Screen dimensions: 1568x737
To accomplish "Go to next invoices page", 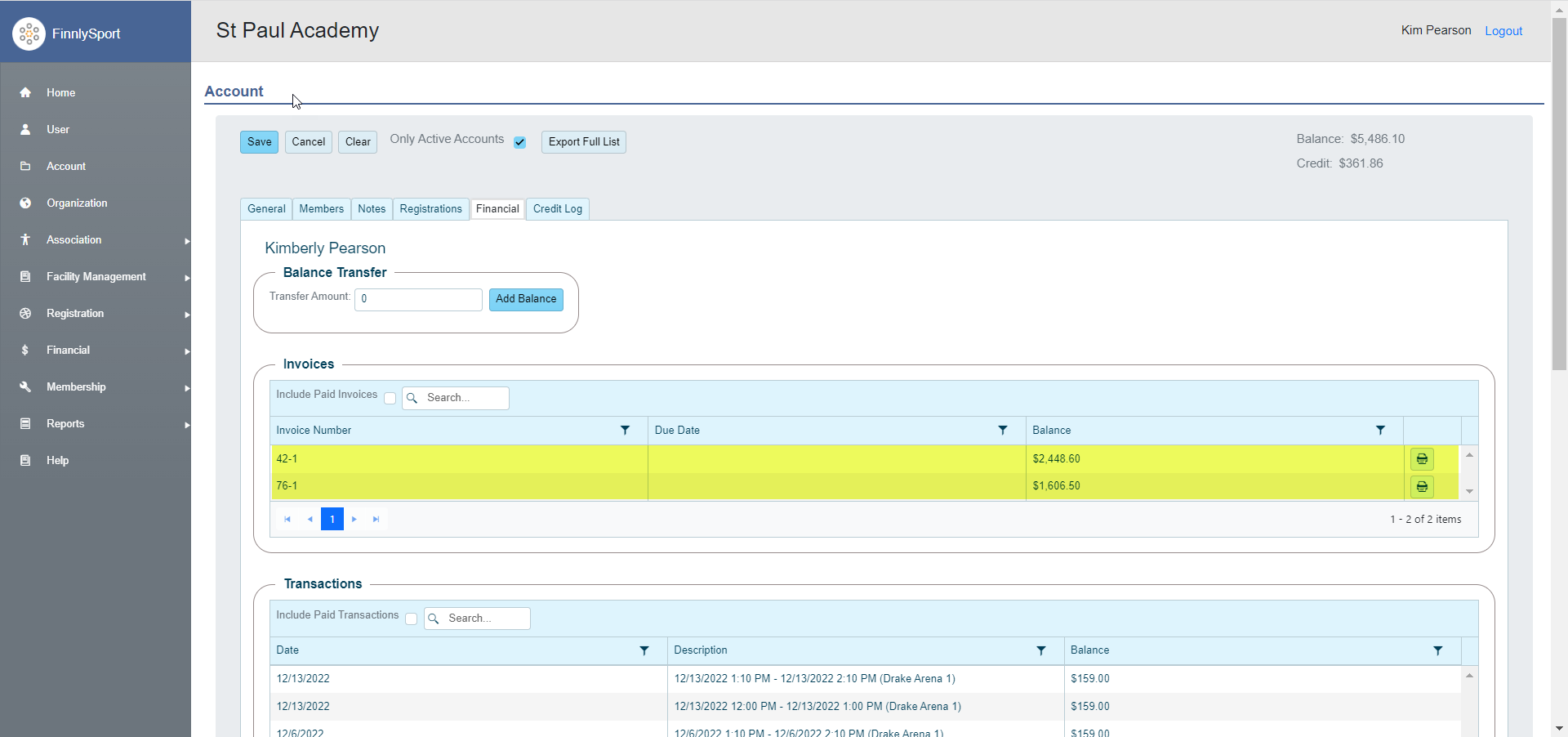I will pyautogui.click(x=354, y=519).
